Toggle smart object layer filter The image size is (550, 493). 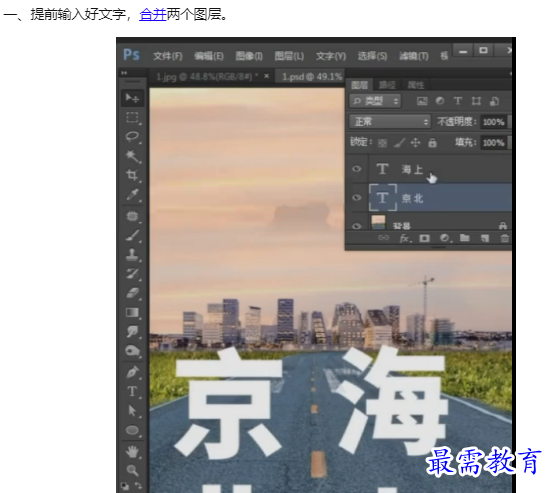(x=495, y=101)
